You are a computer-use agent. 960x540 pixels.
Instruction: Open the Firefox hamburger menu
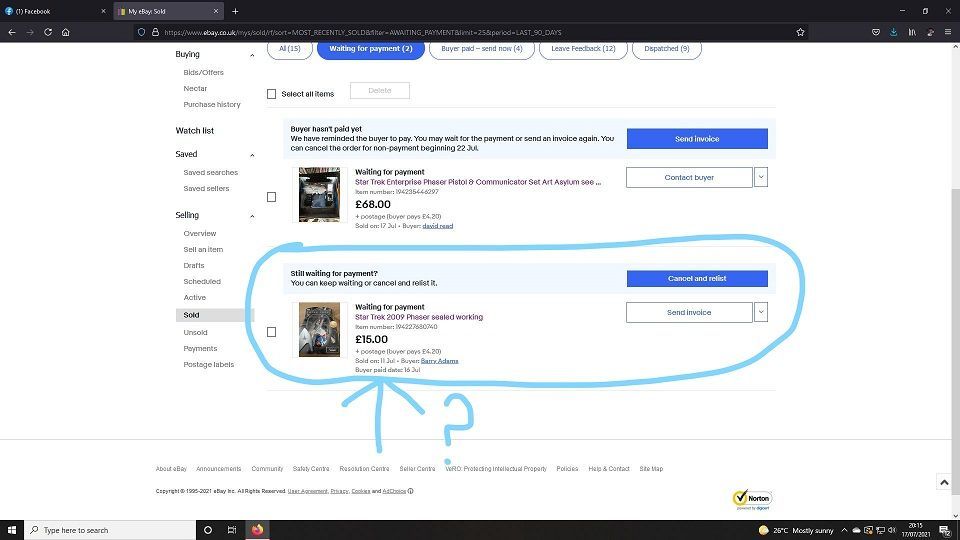pos(948,32)
